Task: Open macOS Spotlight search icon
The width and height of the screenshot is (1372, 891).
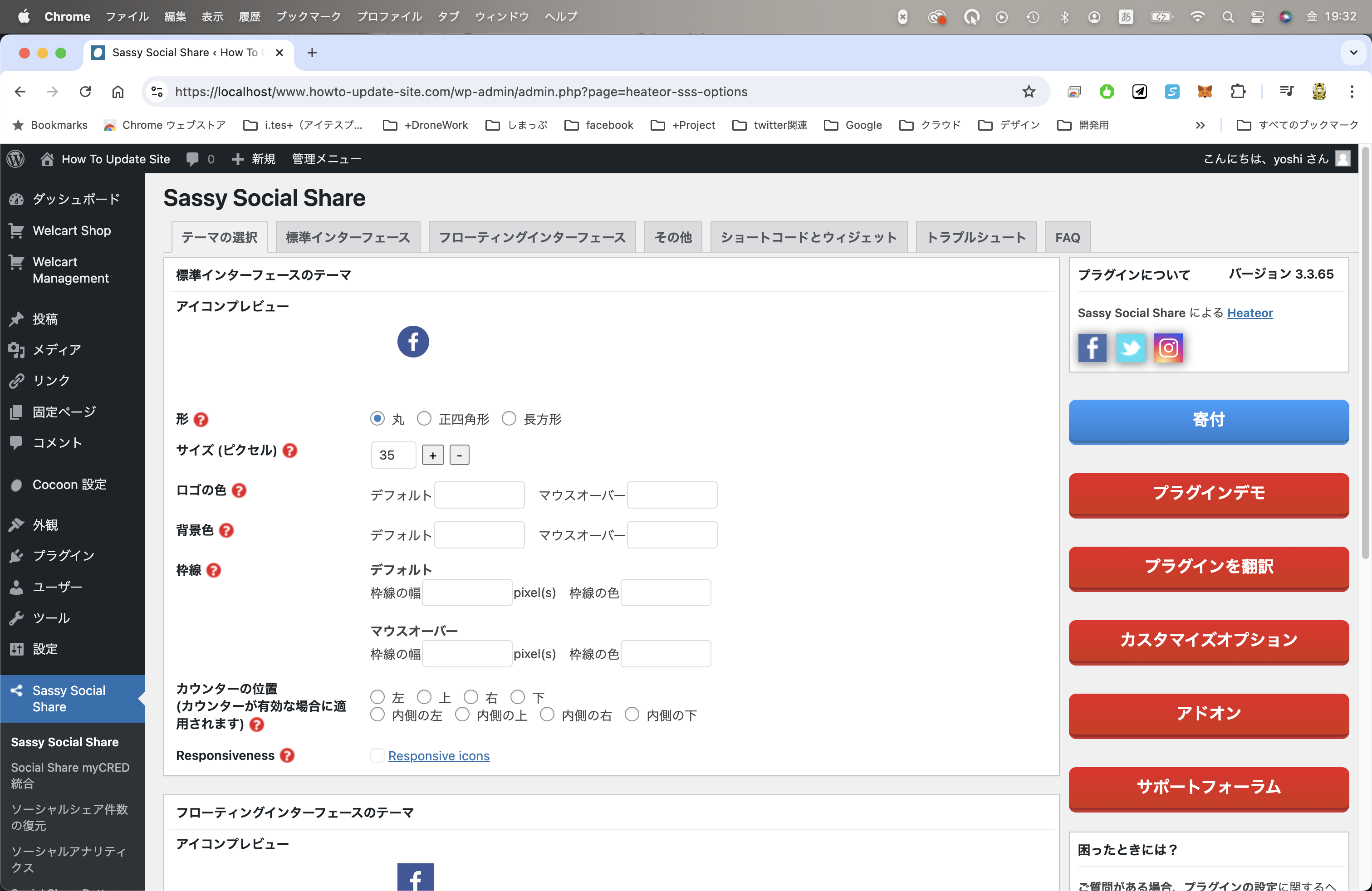Action: 1228,17
